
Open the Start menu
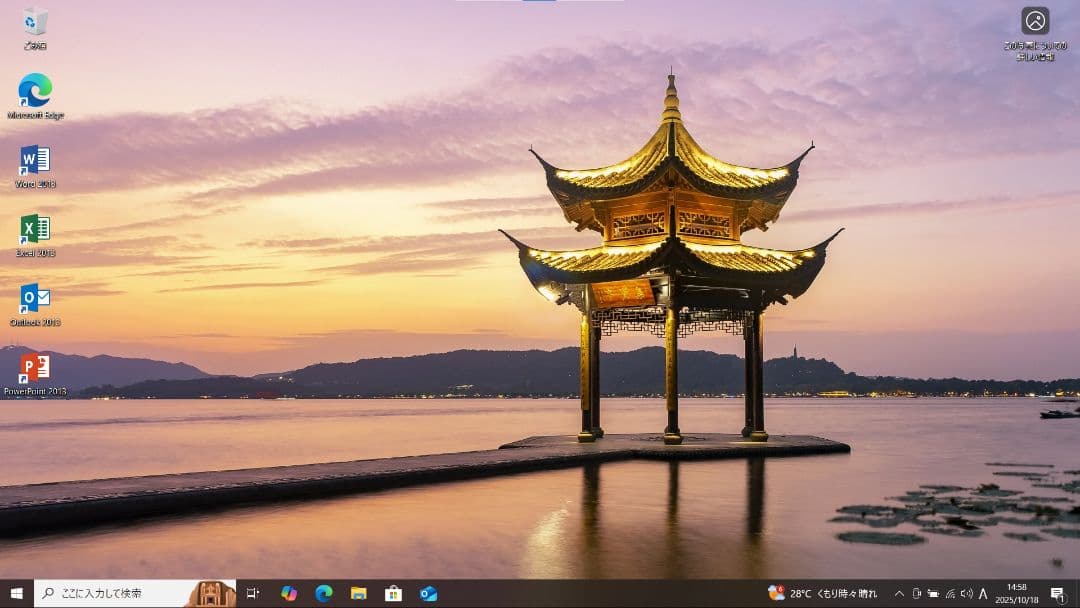point(16,593)
